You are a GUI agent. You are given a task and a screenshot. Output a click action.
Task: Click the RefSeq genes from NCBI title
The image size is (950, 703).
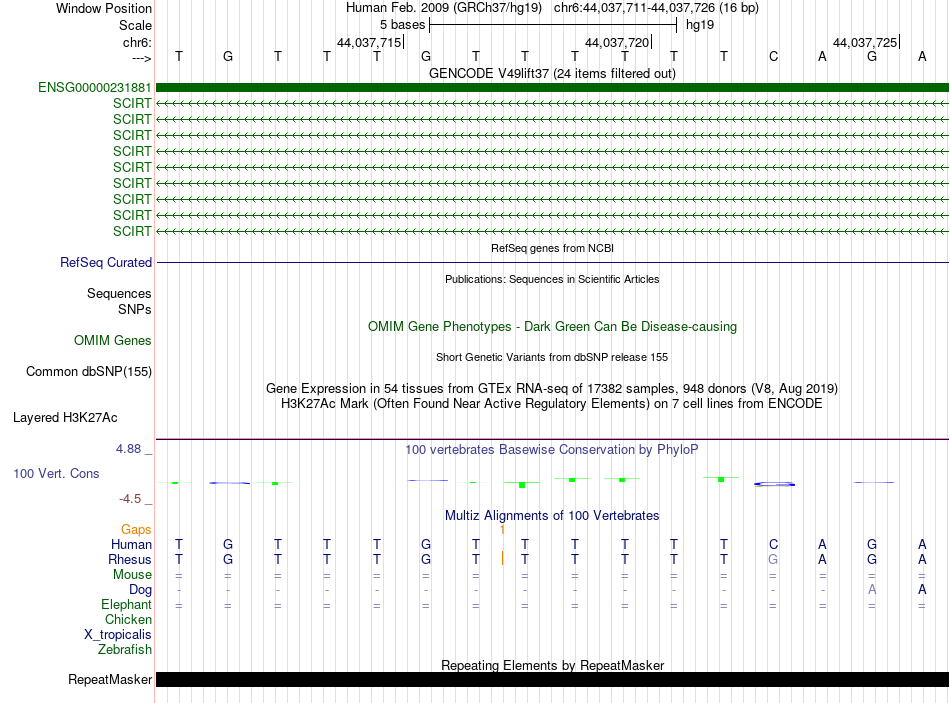[552, 248]
